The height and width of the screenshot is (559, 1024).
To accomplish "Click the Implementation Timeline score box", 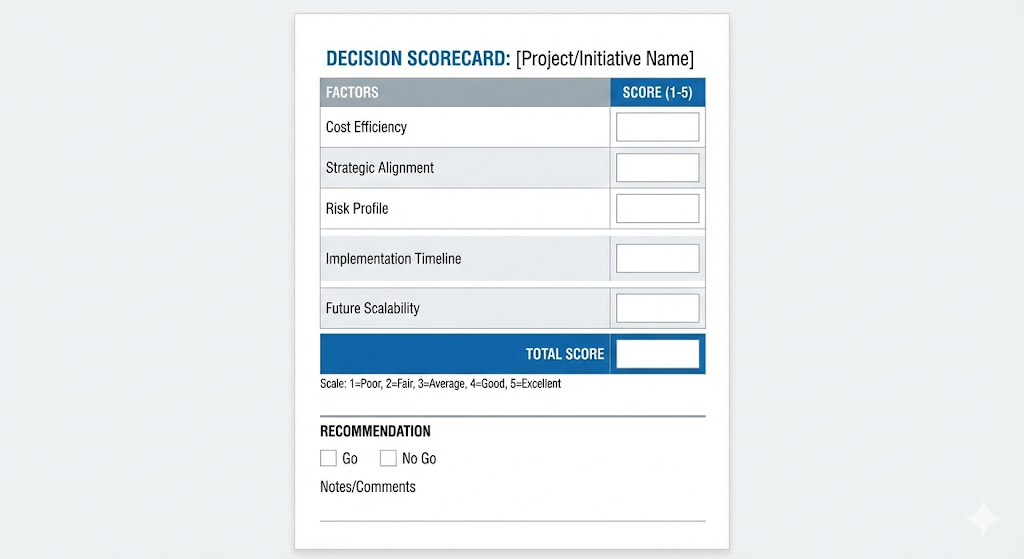I will pyautogui.click(x=657, y=258).
